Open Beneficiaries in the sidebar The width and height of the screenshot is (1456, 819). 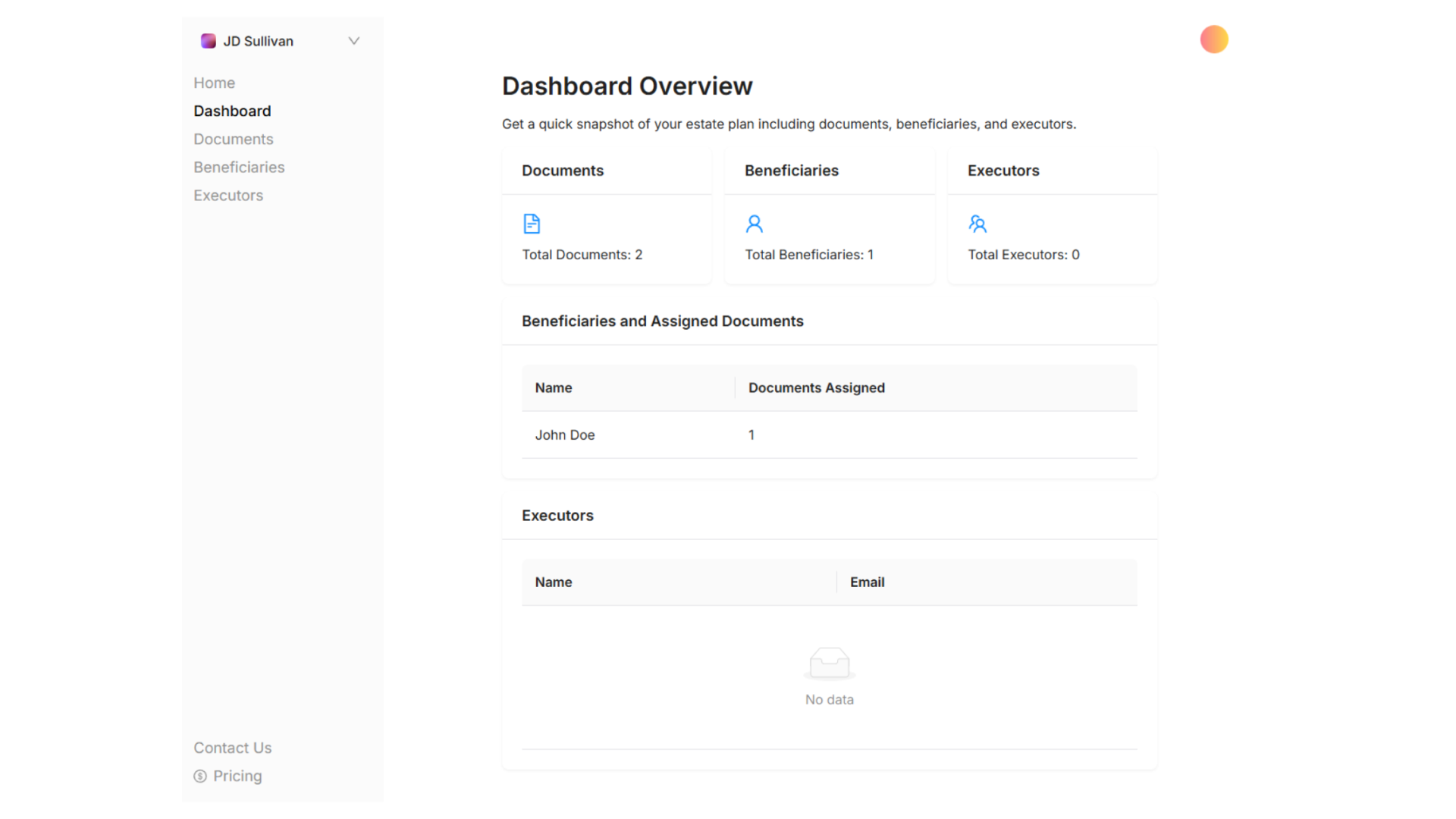tap(239, 167)
